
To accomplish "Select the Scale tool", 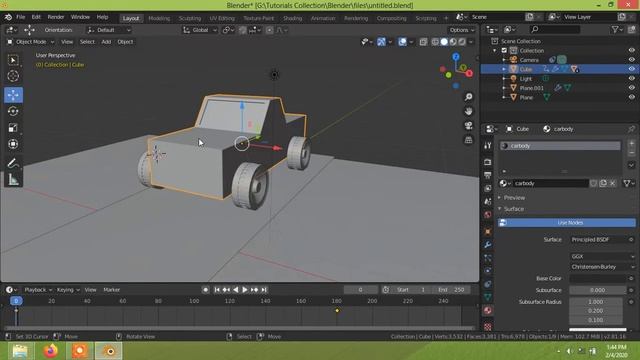I will (13, 128).
